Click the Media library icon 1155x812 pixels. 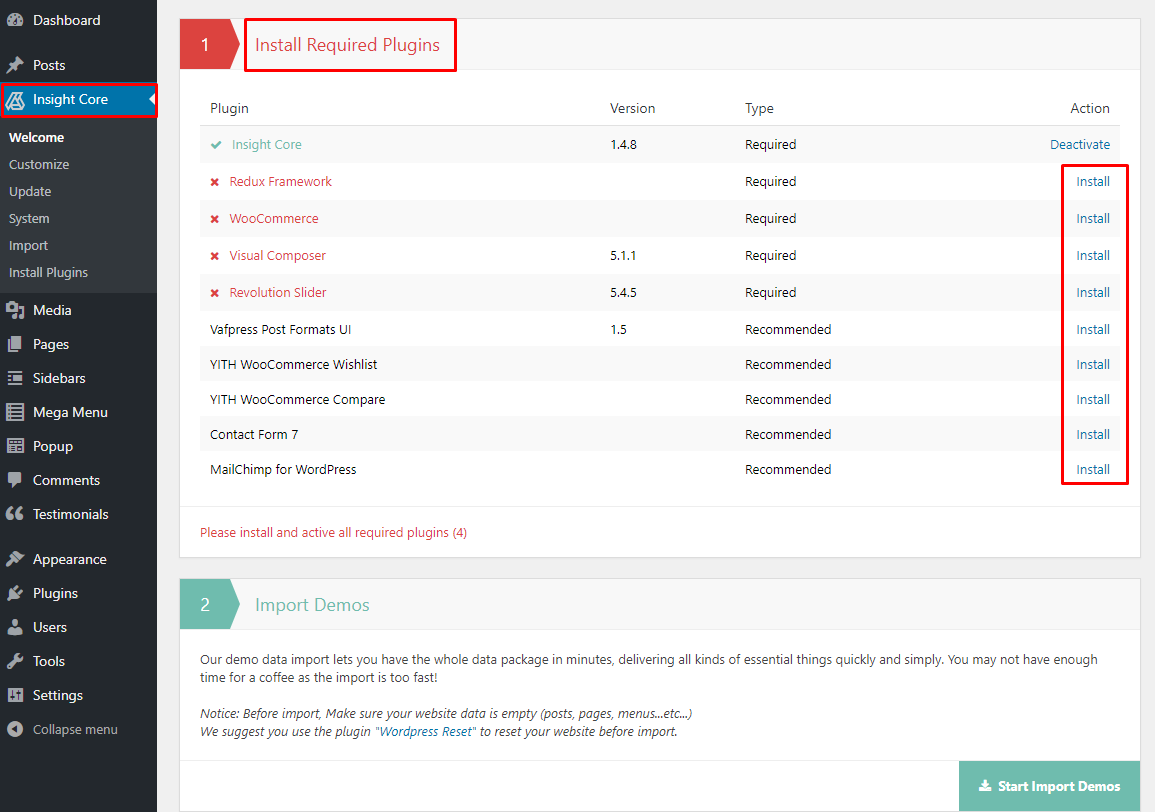click(x=18, y=310)
